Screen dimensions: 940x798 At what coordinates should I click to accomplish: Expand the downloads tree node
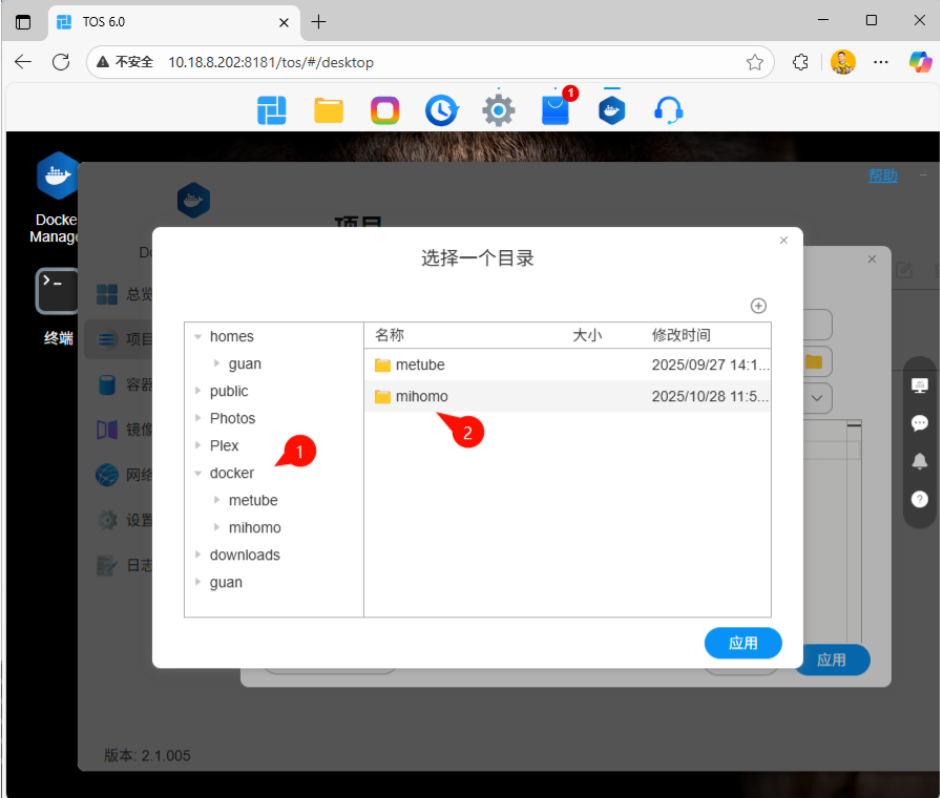[x=198, y=555]
